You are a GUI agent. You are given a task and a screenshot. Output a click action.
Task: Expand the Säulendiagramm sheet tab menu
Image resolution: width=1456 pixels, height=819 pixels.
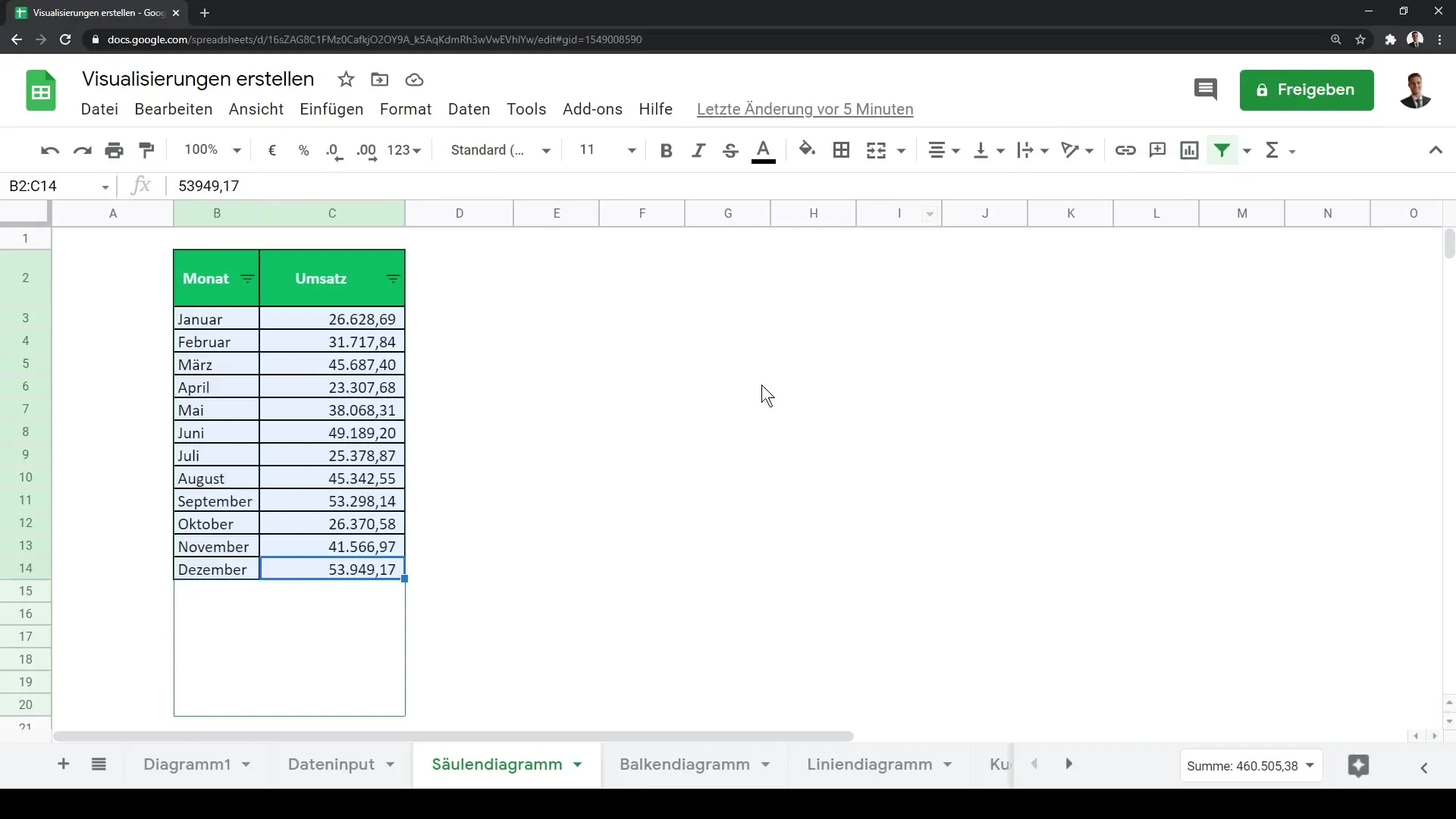577,764
